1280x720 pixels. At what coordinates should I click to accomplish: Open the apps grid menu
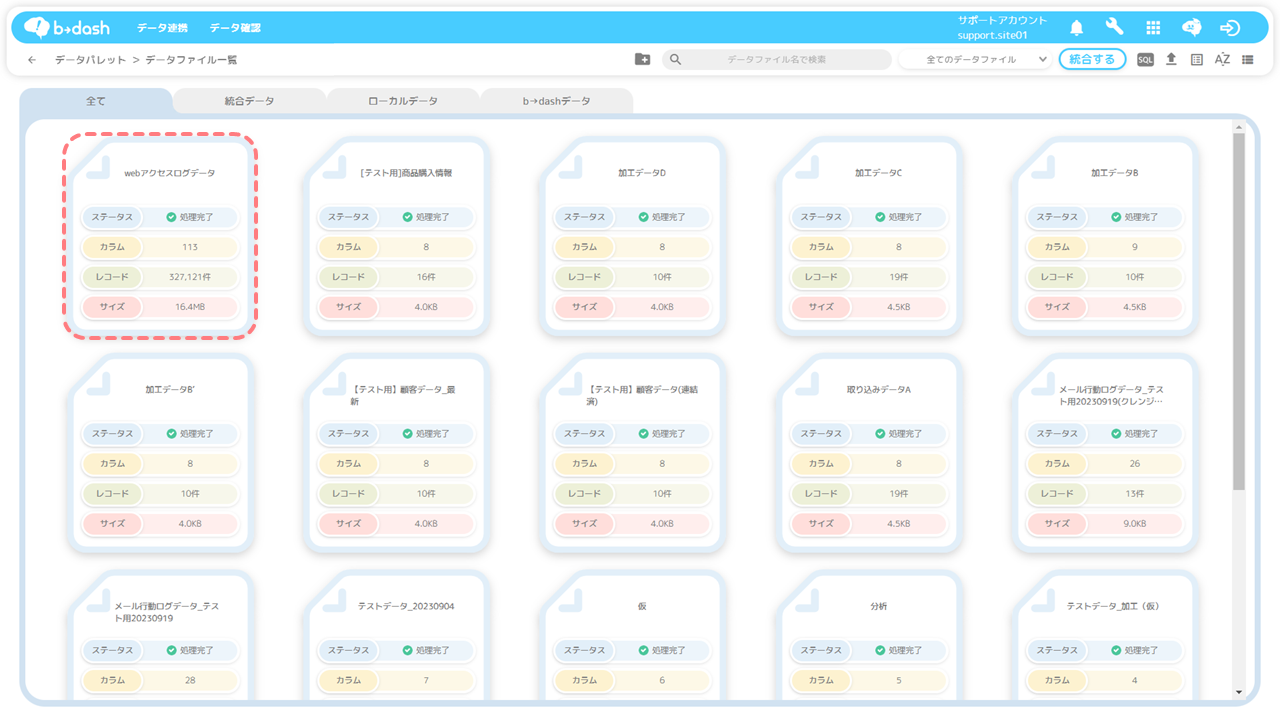(1153, 27)
